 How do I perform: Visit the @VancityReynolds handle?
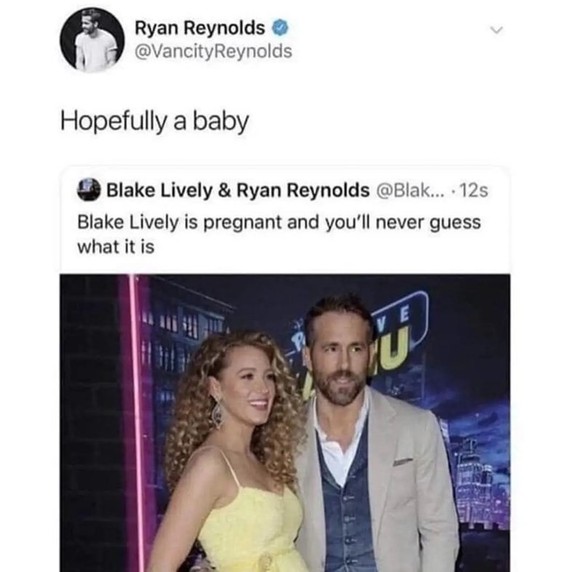(213, 51)
